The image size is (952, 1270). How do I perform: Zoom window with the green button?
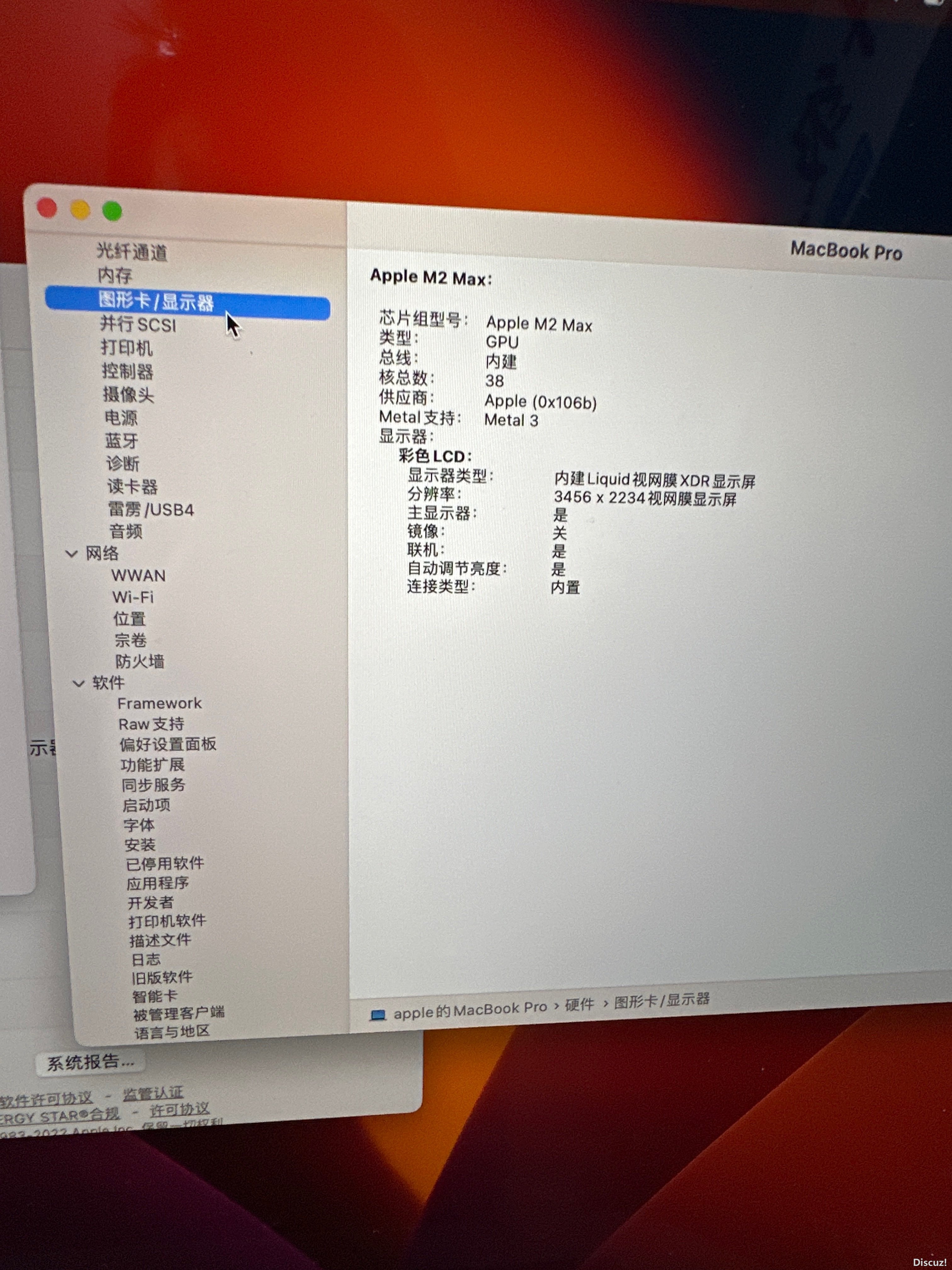tap(112, 211)
